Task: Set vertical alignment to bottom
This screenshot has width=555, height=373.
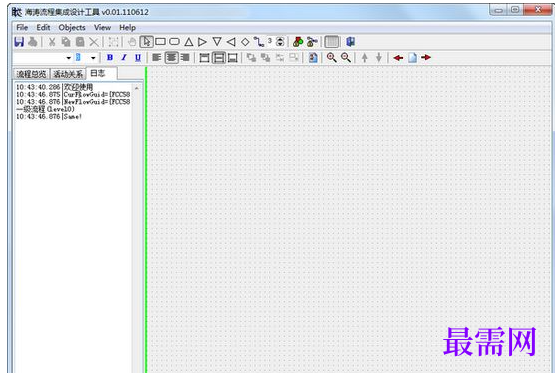Action: tap(233, 57)
